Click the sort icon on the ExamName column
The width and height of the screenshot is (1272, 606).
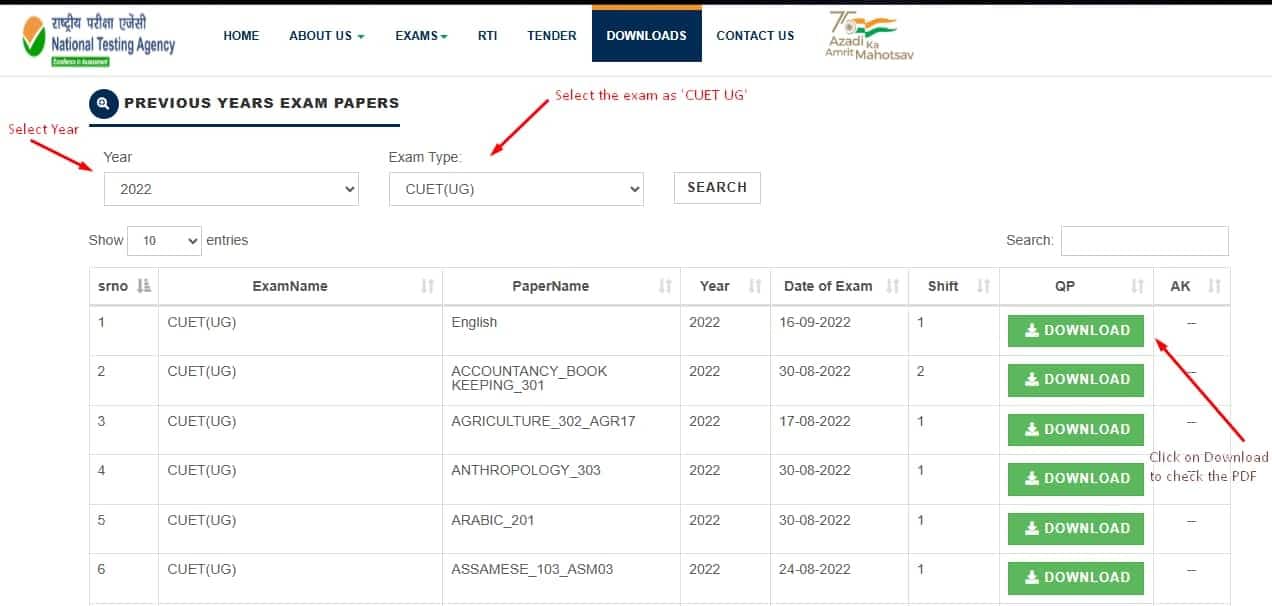pyautogui.click(x=430, y=286)
